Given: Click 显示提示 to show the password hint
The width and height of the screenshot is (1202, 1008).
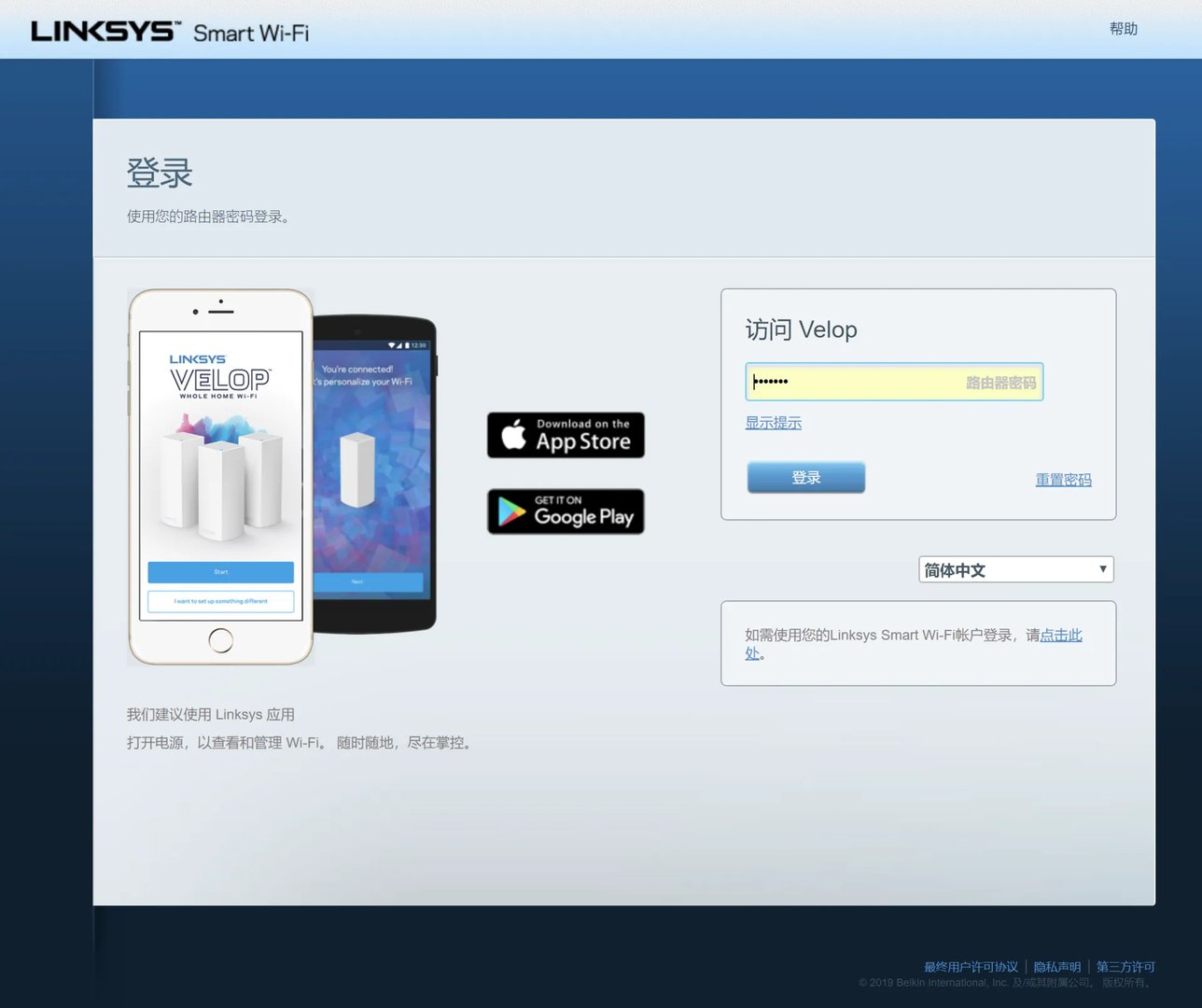Looking at the screenshot, I should (x=774, y=422).
